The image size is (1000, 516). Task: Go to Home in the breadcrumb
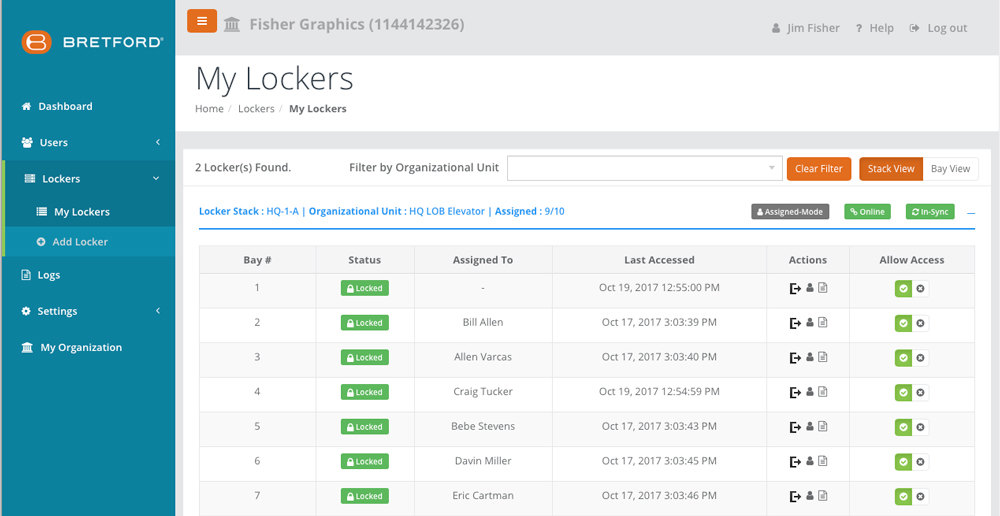(x=209, y=108)
